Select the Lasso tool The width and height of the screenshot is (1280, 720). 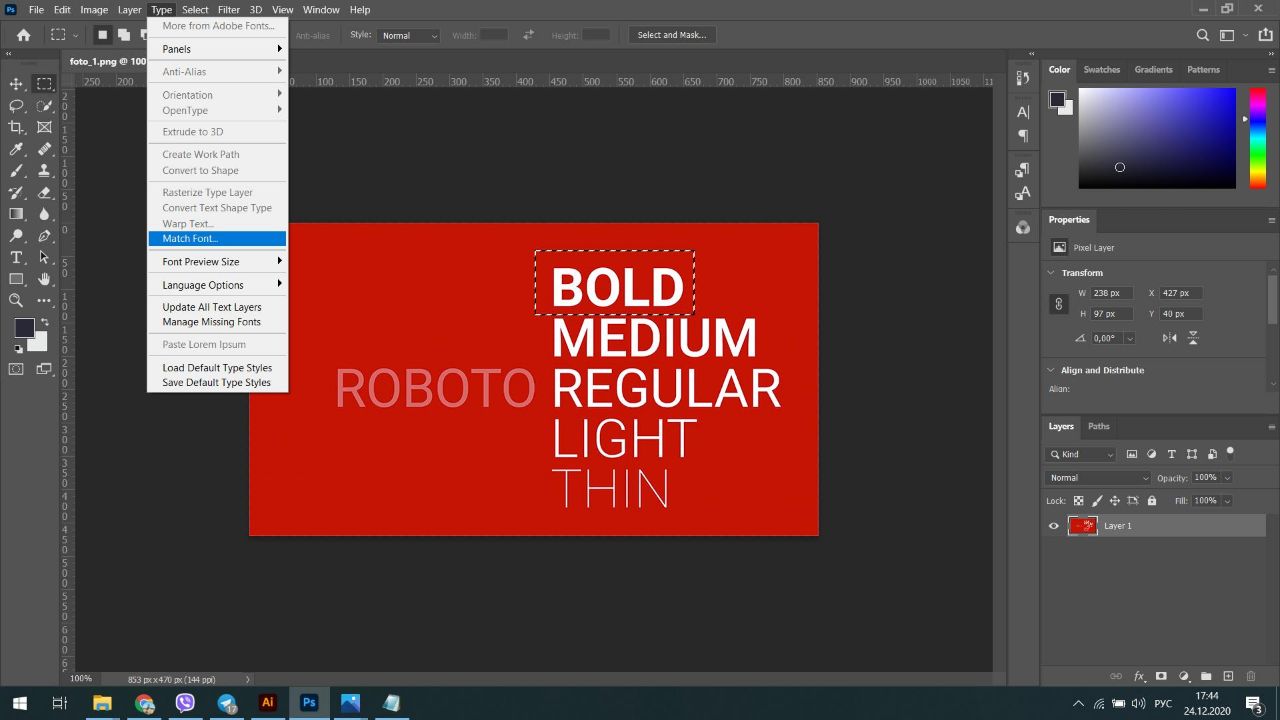pos(16,106)
